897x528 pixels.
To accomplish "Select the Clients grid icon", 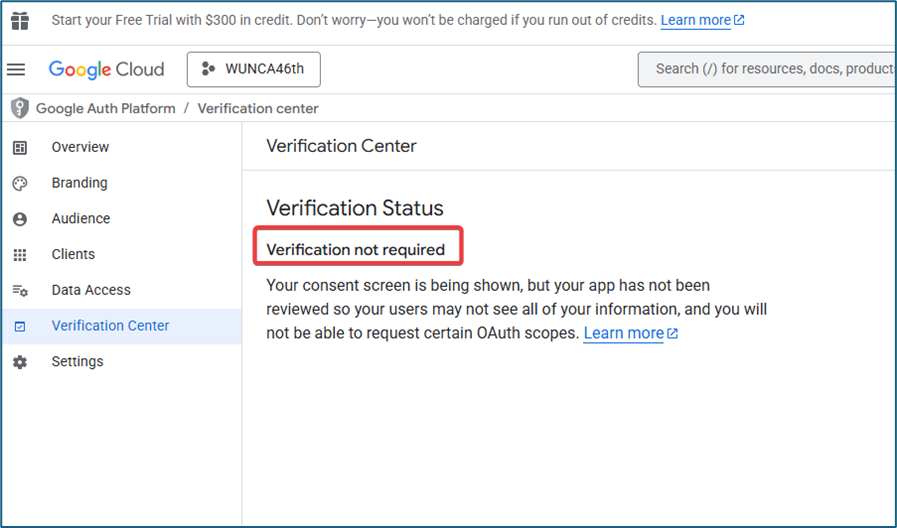I will (x=20, y=255).
